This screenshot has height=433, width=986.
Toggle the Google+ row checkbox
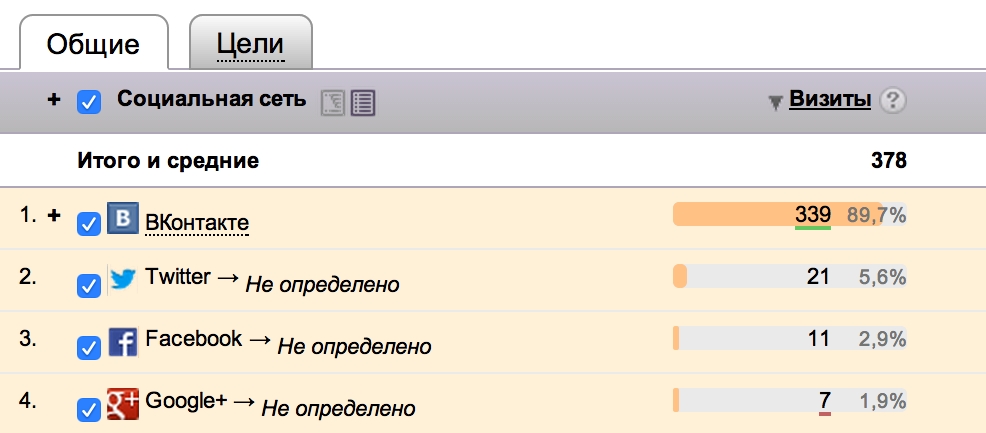coord(89,410)
